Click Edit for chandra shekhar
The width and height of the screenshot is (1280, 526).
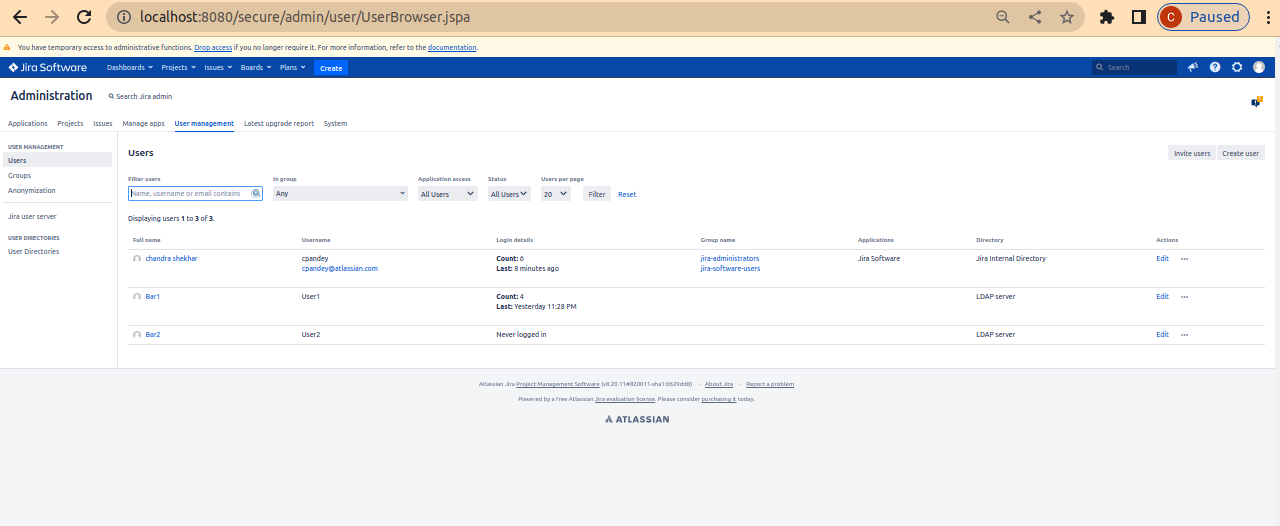coord(1162,258)
